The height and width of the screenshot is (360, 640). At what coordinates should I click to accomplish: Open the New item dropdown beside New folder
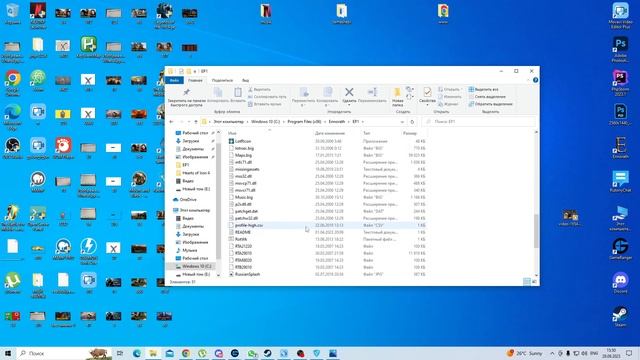(409, 89)
